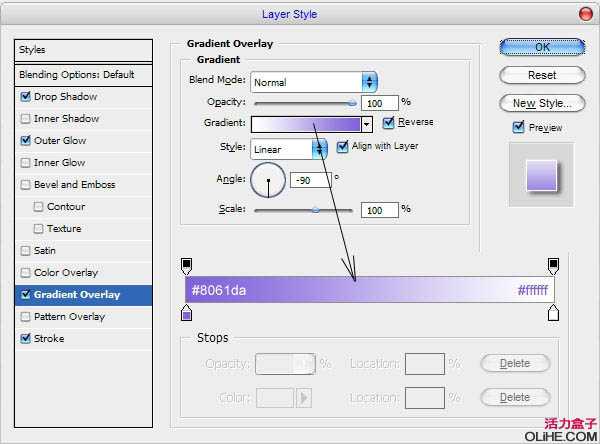
Task: Click the right black opacity stop
Action: (553, 265)
